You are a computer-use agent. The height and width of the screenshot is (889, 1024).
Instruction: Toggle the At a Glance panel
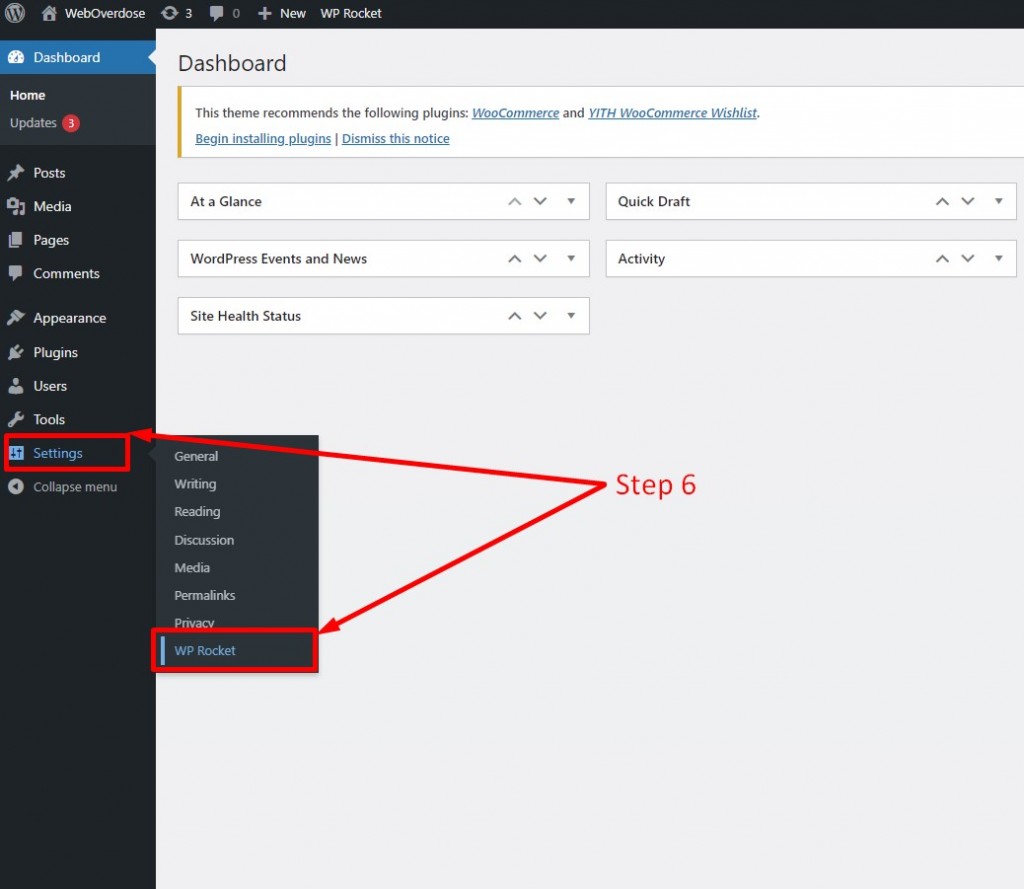(x=571, y=201)
